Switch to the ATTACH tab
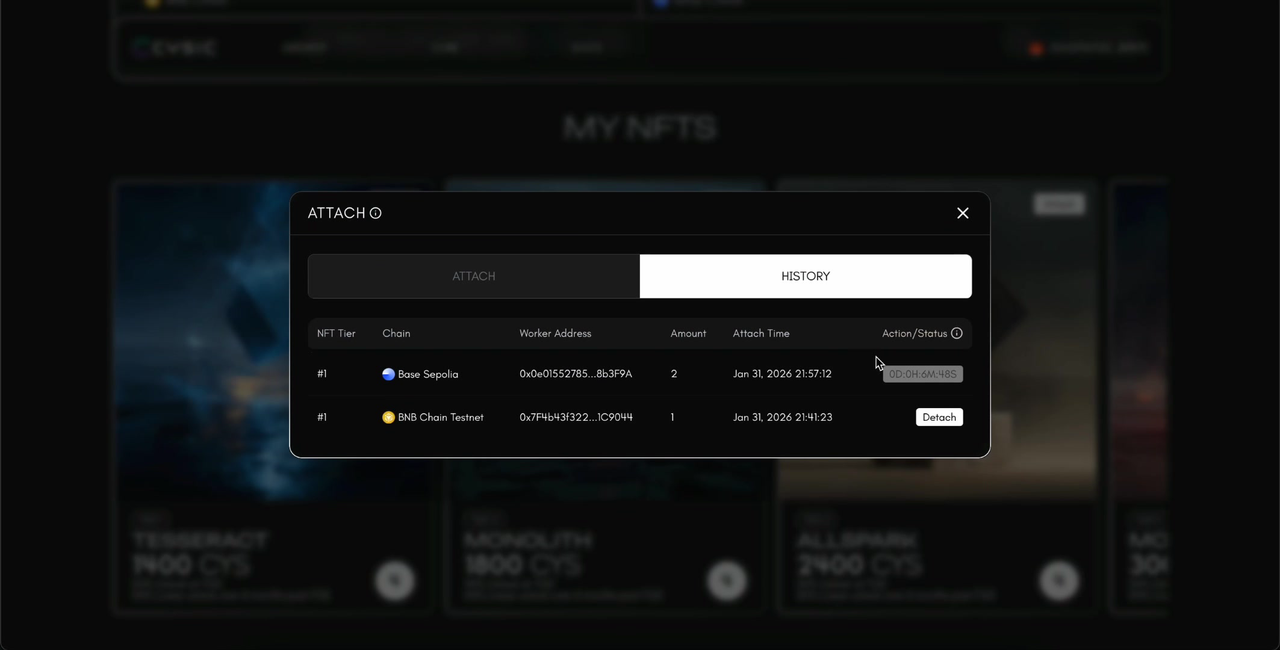This screenshot has width=1280, height=650. tap(474, 276)
